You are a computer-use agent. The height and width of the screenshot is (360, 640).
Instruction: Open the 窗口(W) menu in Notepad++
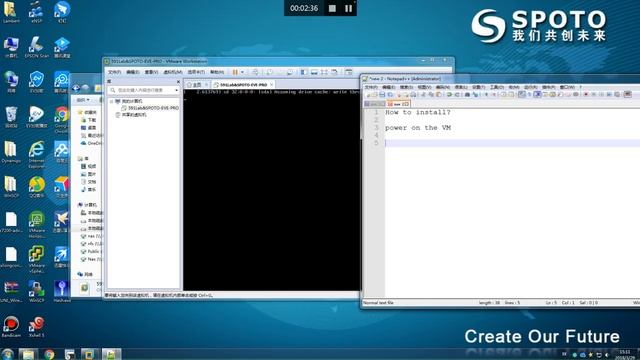(567, 87)
